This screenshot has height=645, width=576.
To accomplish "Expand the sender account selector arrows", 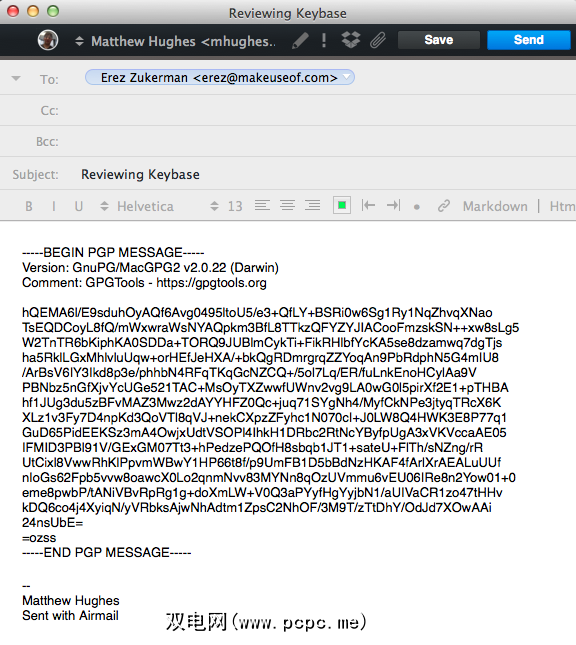I will pos(79,41).
